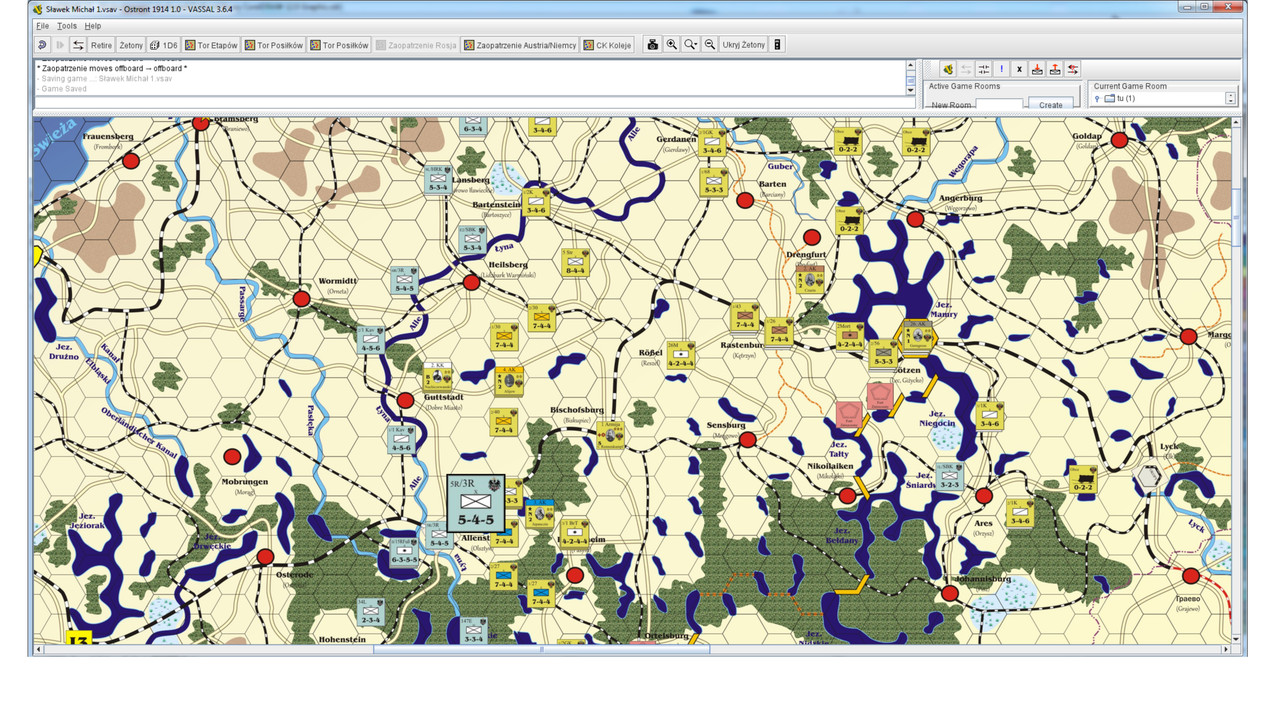Screen dimensions: 1280x718
Task: Roll the 1D6 die
Action: (164, 45)
